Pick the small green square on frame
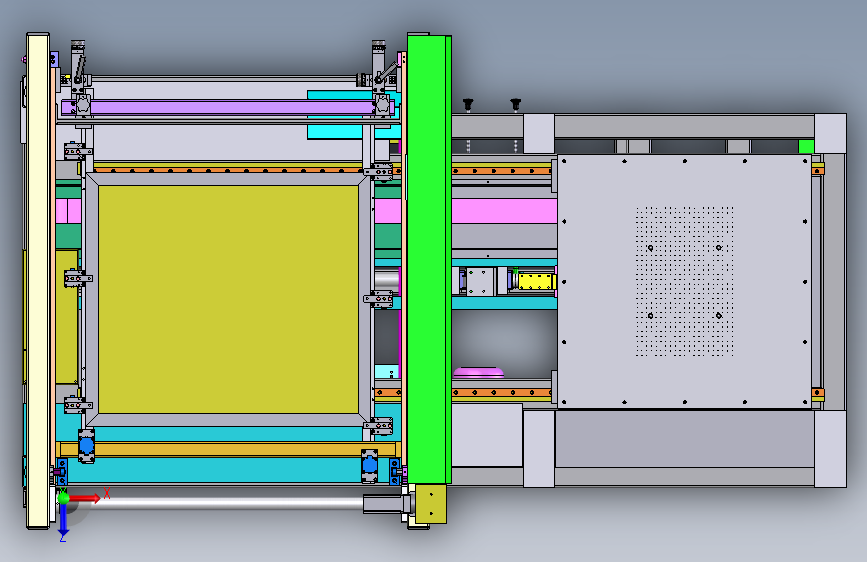The image size is (867, 562). click(806, 147)
